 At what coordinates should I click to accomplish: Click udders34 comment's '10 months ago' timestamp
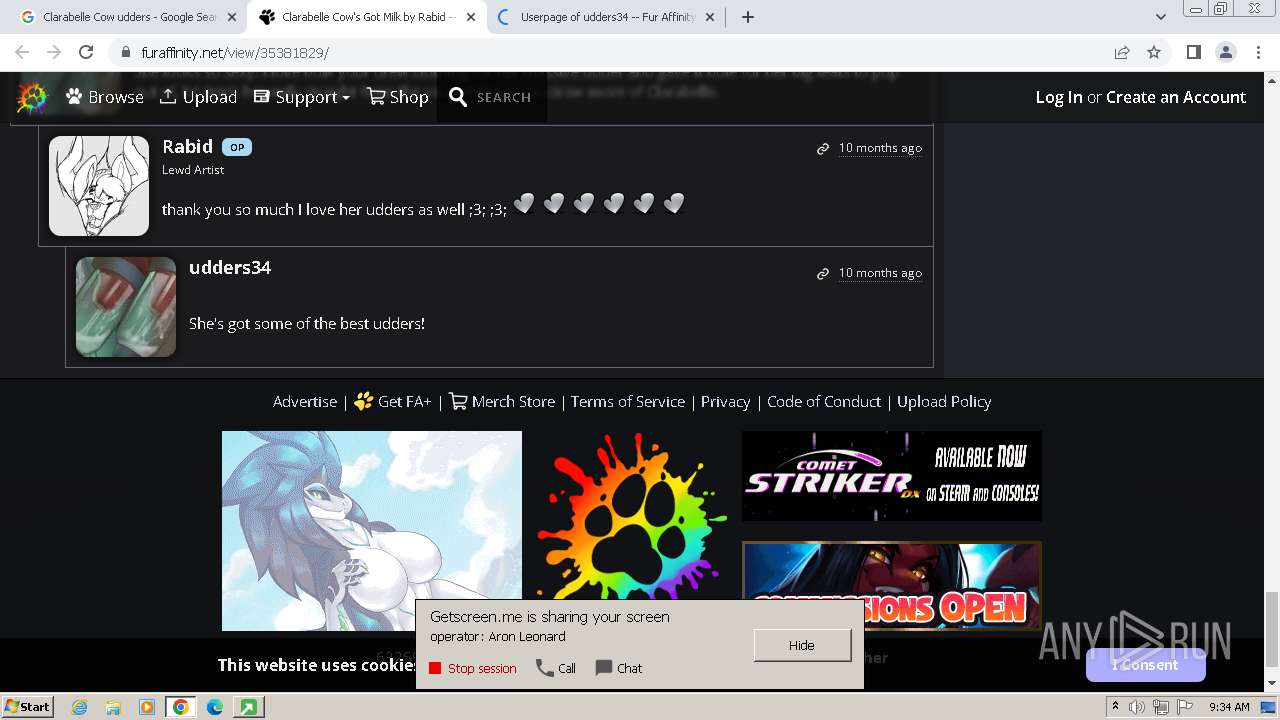click(880, 273)
